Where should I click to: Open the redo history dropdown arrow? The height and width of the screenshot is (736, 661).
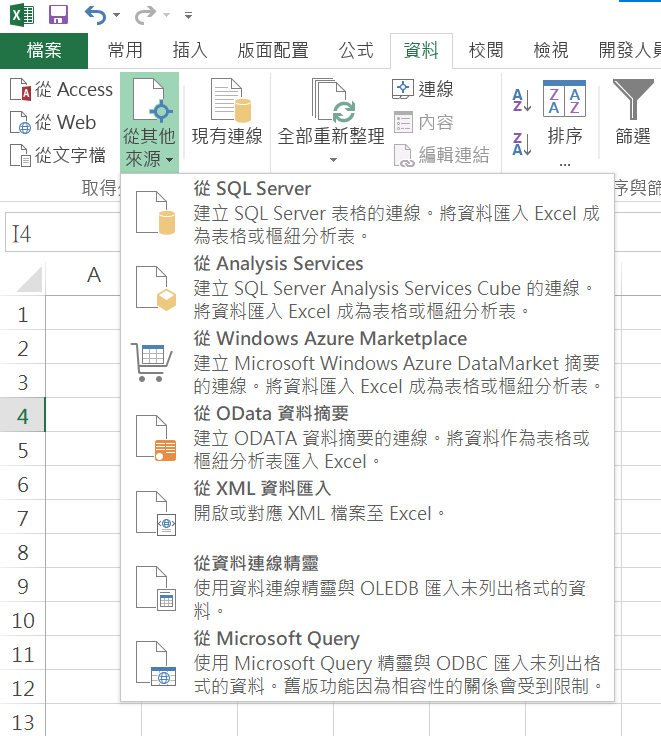166,15
